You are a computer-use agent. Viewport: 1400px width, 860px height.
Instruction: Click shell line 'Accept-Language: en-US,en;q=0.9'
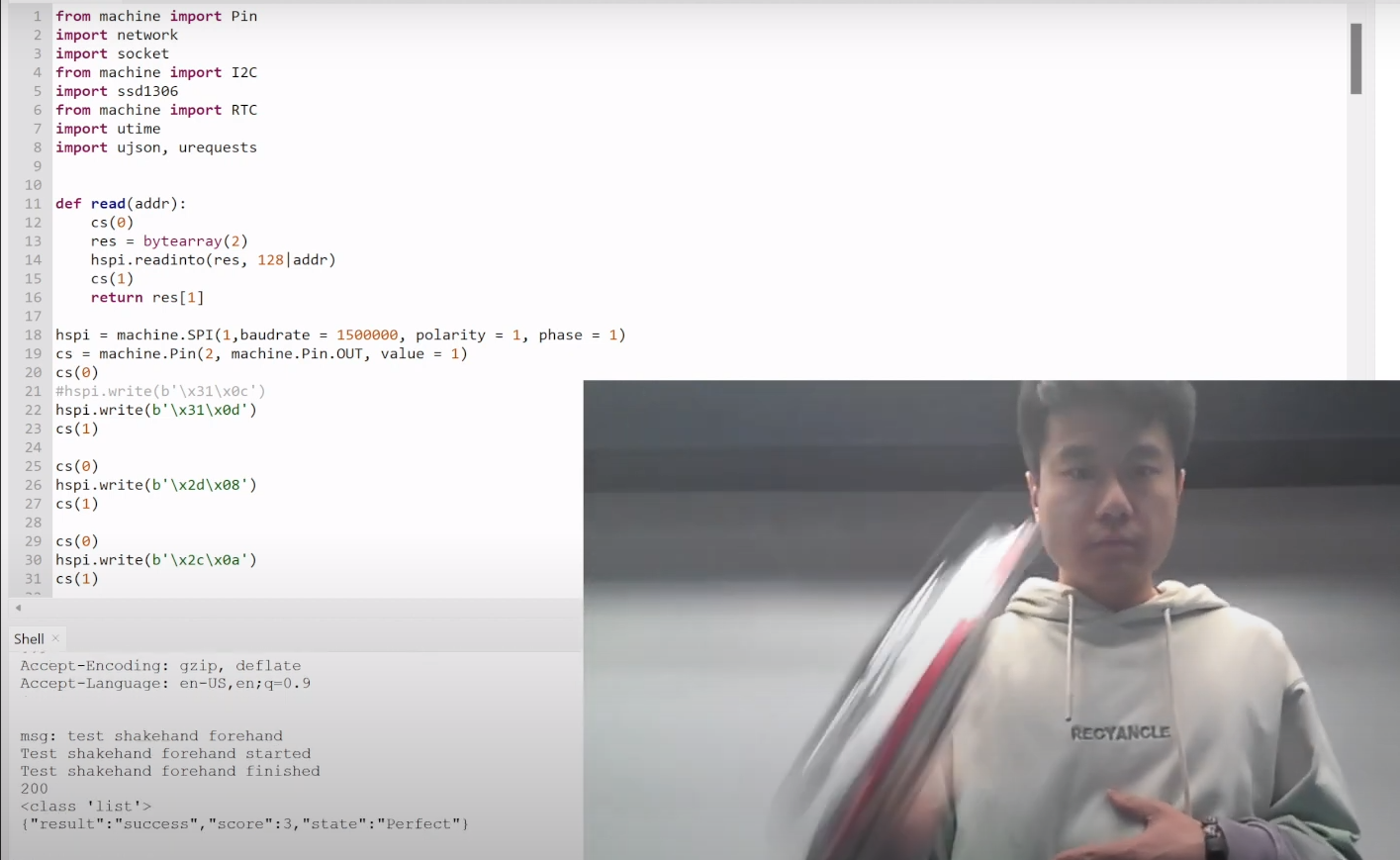pyautogui.click(x=165, y=684)
